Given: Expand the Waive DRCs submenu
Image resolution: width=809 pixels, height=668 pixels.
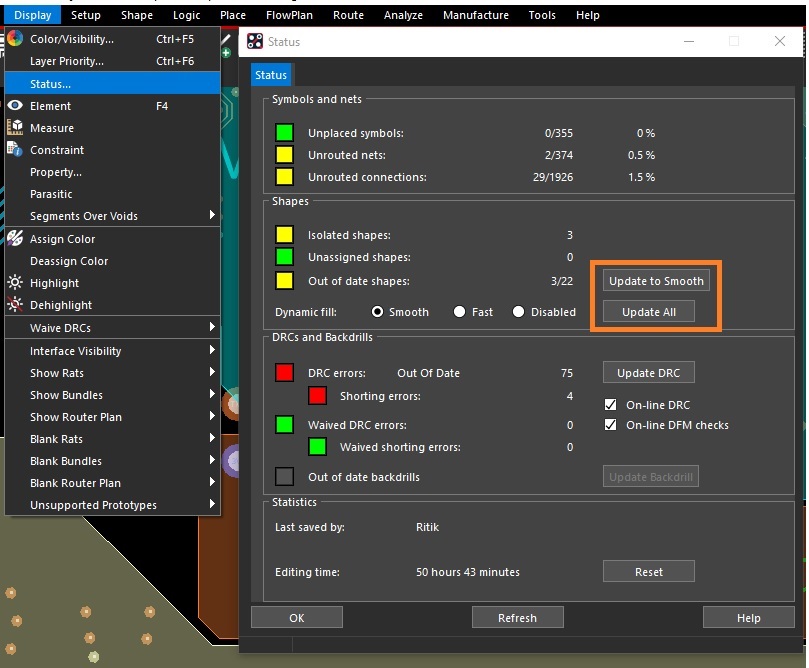Looking at the screenshot, I should pyautogui.click(x=111, y=328).
